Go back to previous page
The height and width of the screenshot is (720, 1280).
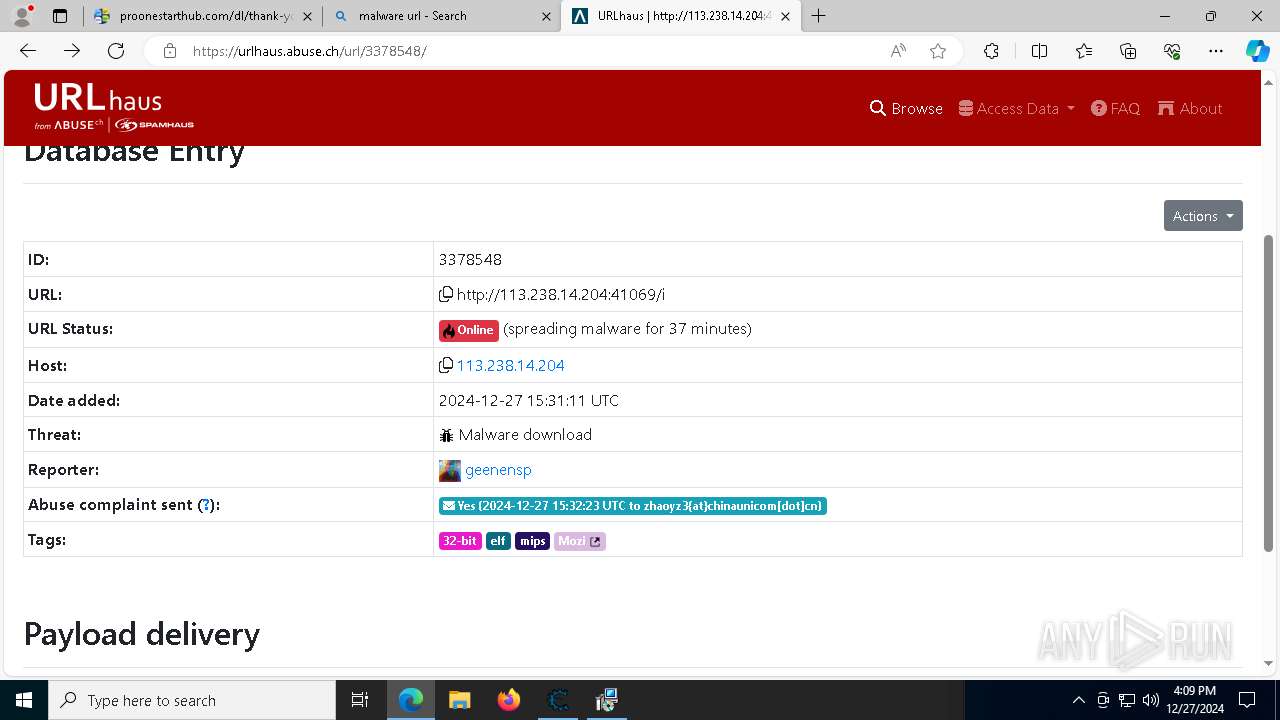tap(28, 51)
